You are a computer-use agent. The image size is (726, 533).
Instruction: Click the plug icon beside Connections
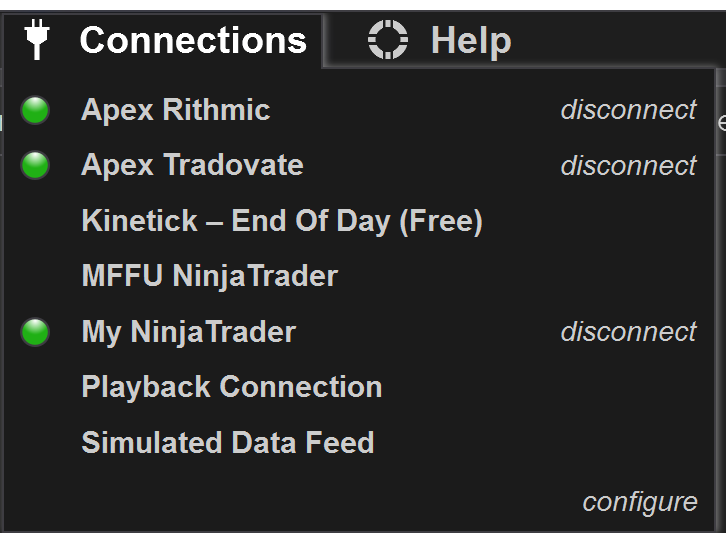pyautogui.click(x=37, y=40)
